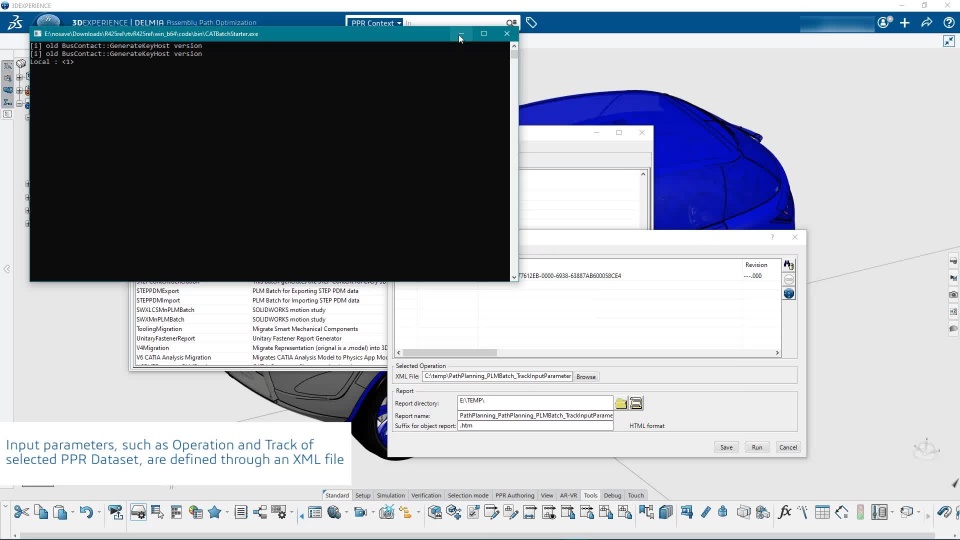This screenshot has width=960, height=540.
Task: Click the add plus icon top right
Action: (905, 23)
